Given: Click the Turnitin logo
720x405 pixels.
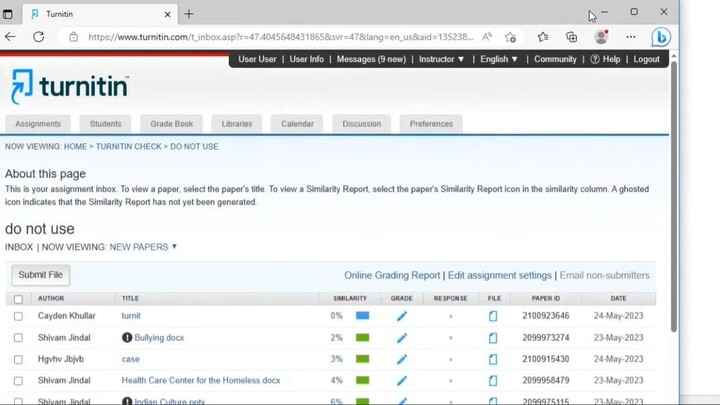Looking at the screenshot, I should click(70, 86).
